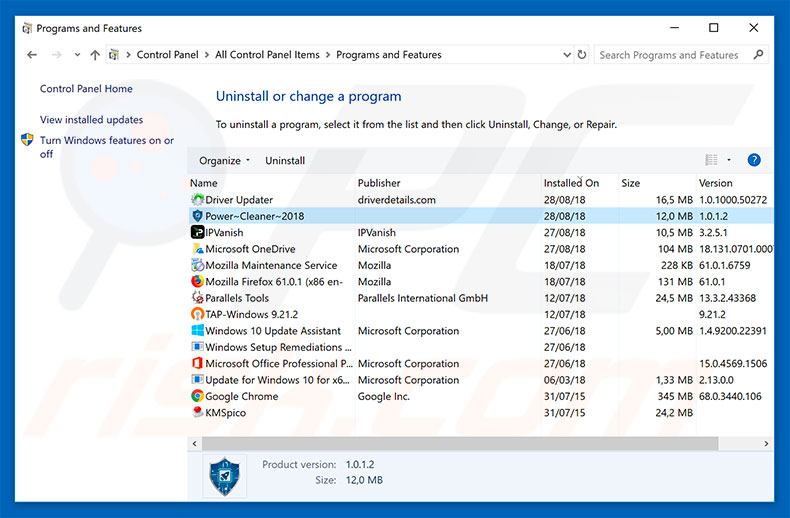The width and height of the screenshot is (790, 518).
Task: Open the more view options dropdown arrow
Action: tap(729, 160)
